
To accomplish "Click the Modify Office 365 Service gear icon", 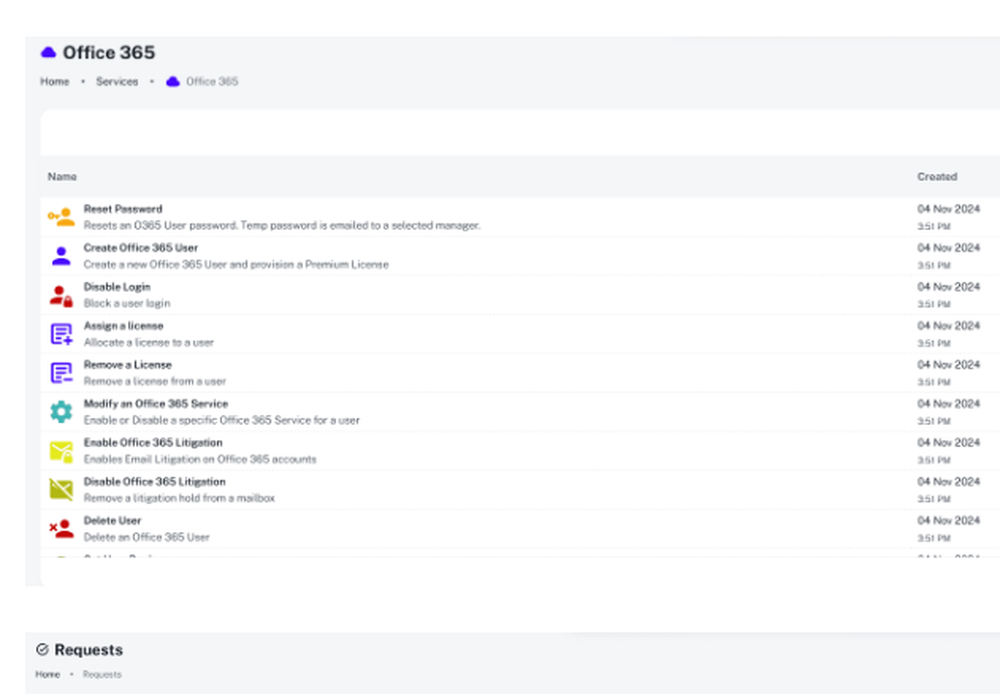I will coord(61,411).
